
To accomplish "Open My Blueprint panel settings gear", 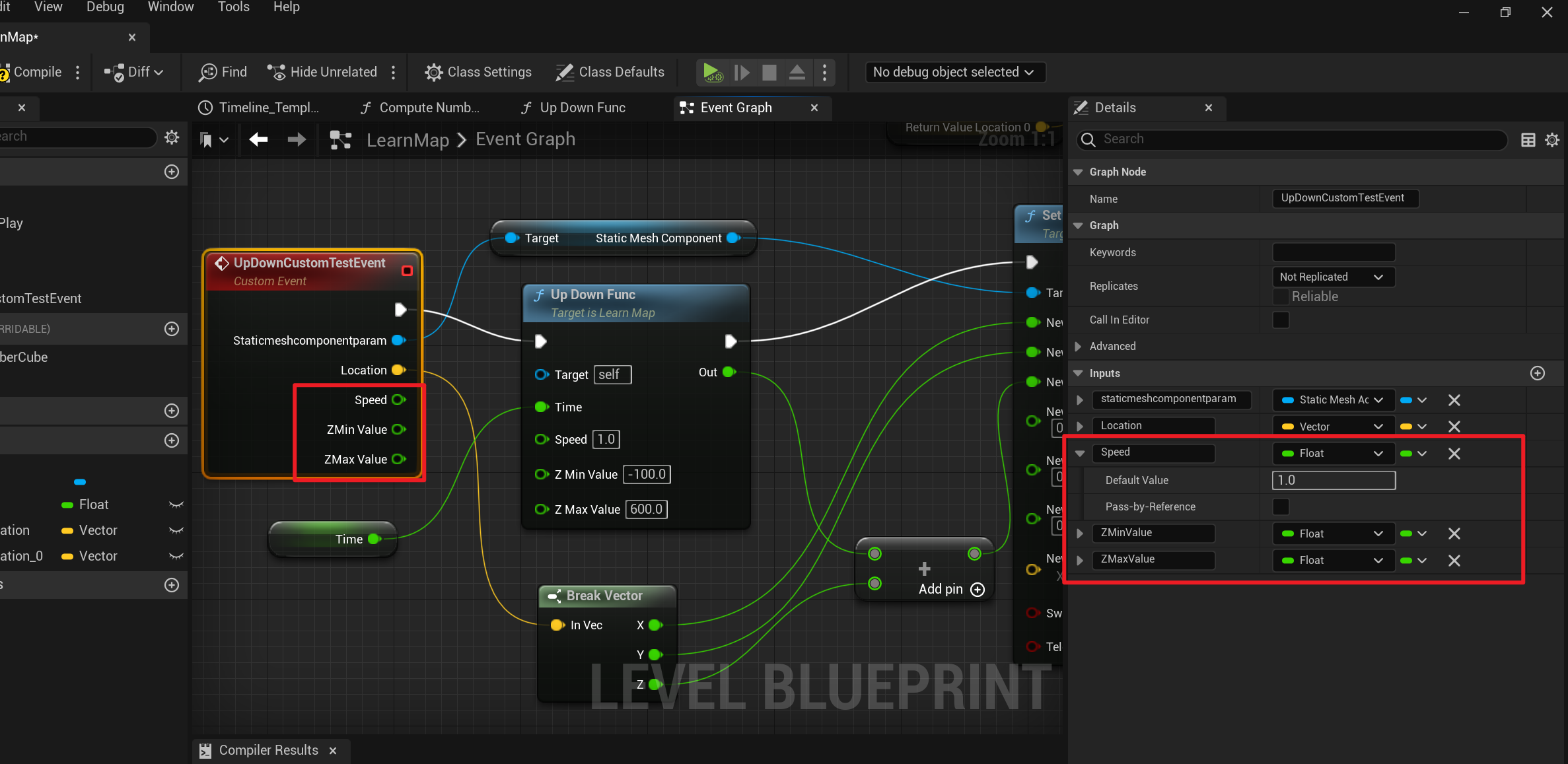I will (172, 137).
